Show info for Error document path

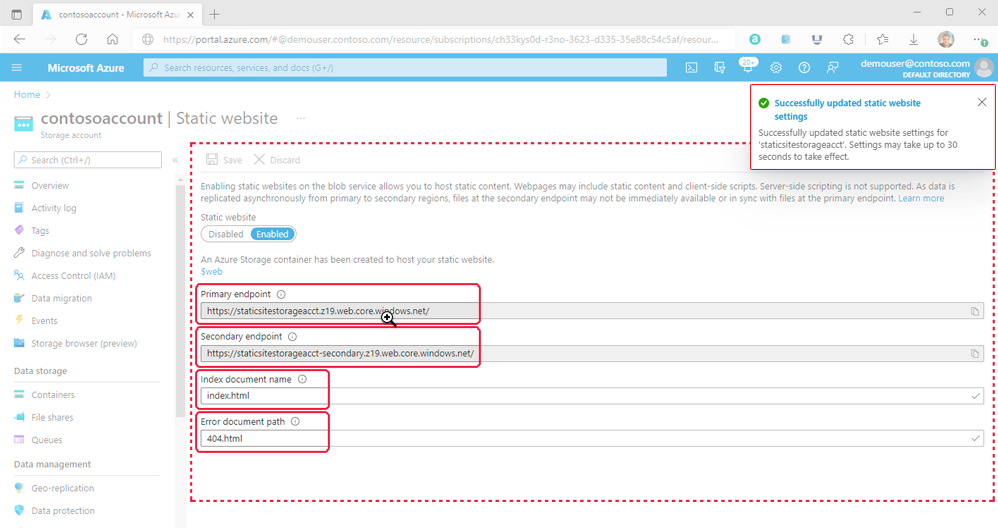click(295, 422)
